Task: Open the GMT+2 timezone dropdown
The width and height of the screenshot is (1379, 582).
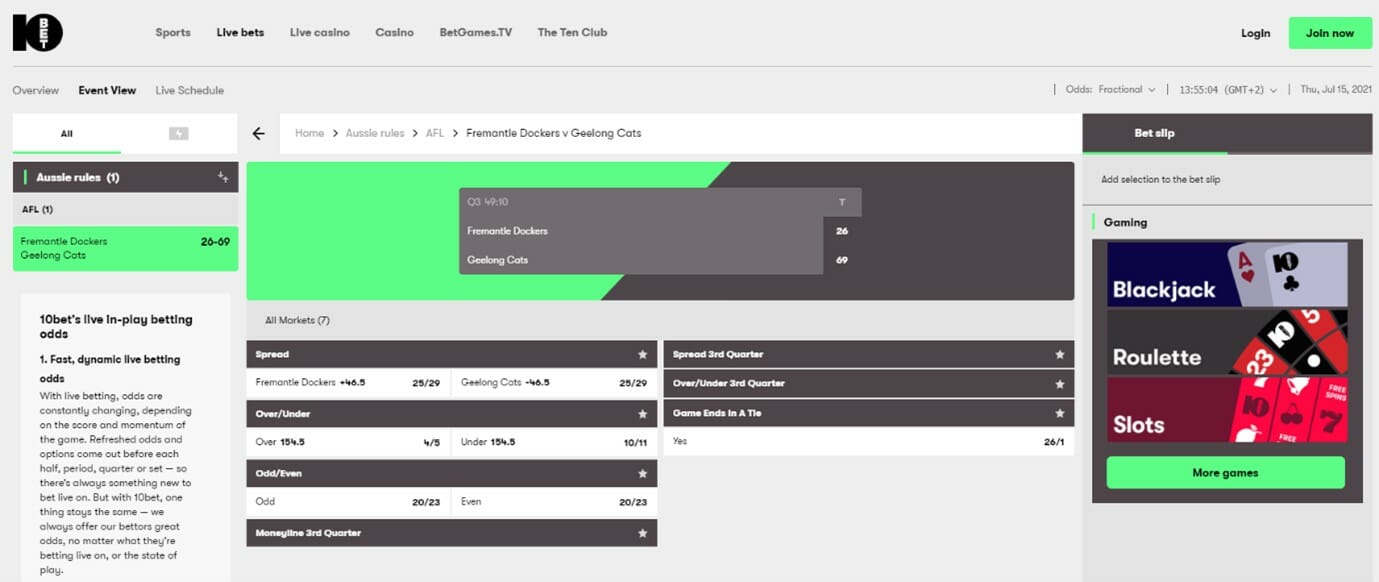Action: (x=1228, y=90)
